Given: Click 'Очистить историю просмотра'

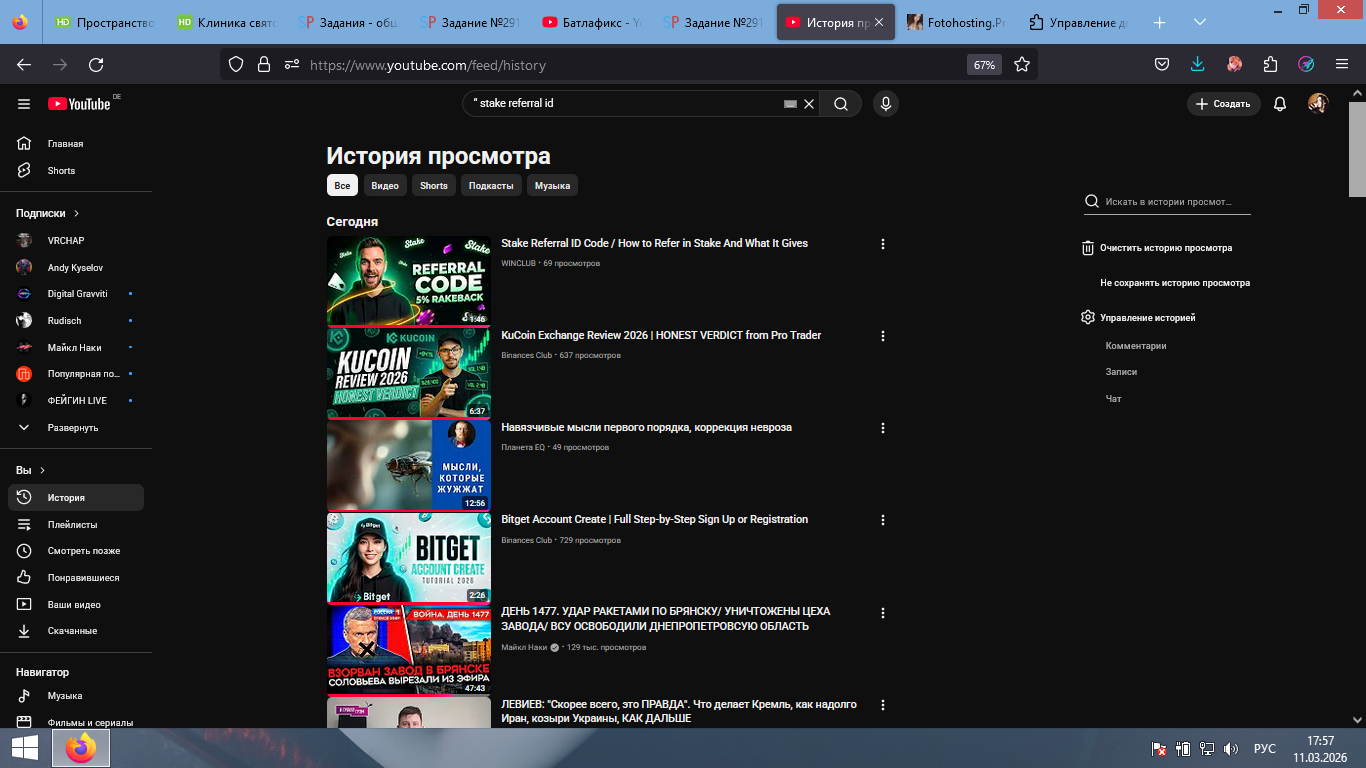Looking at the screenshot, I should pyautogui.click(x=1165, y=248).
